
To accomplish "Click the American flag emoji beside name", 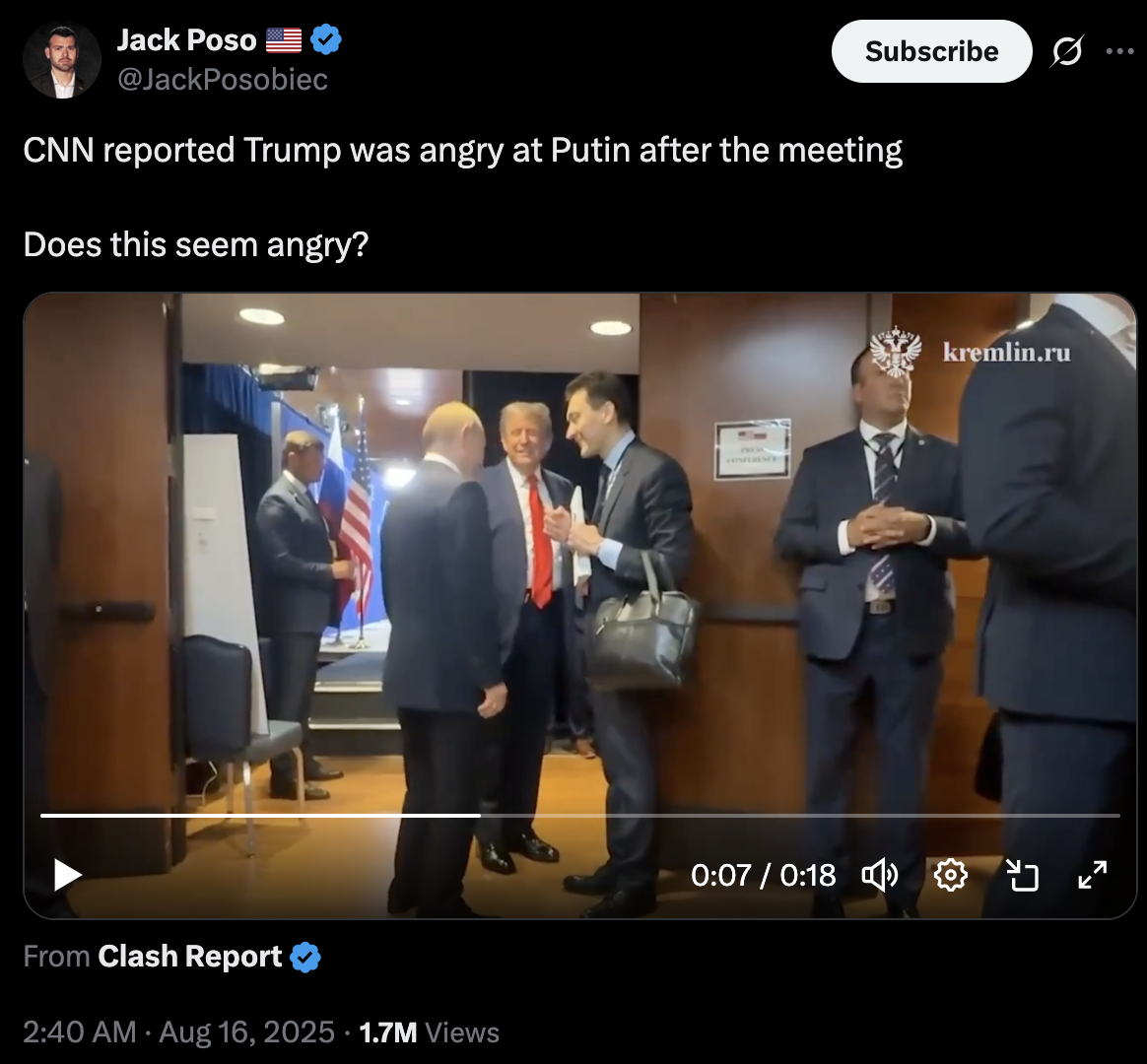I will (x=284, y=40).
